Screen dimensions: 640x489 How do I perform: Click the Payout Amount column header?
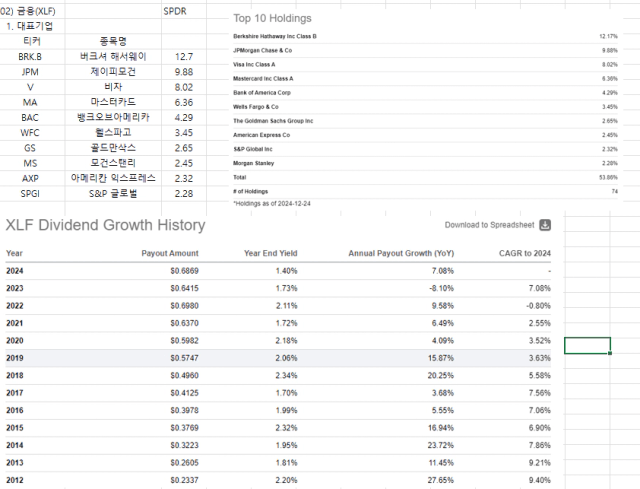[170, 253]
